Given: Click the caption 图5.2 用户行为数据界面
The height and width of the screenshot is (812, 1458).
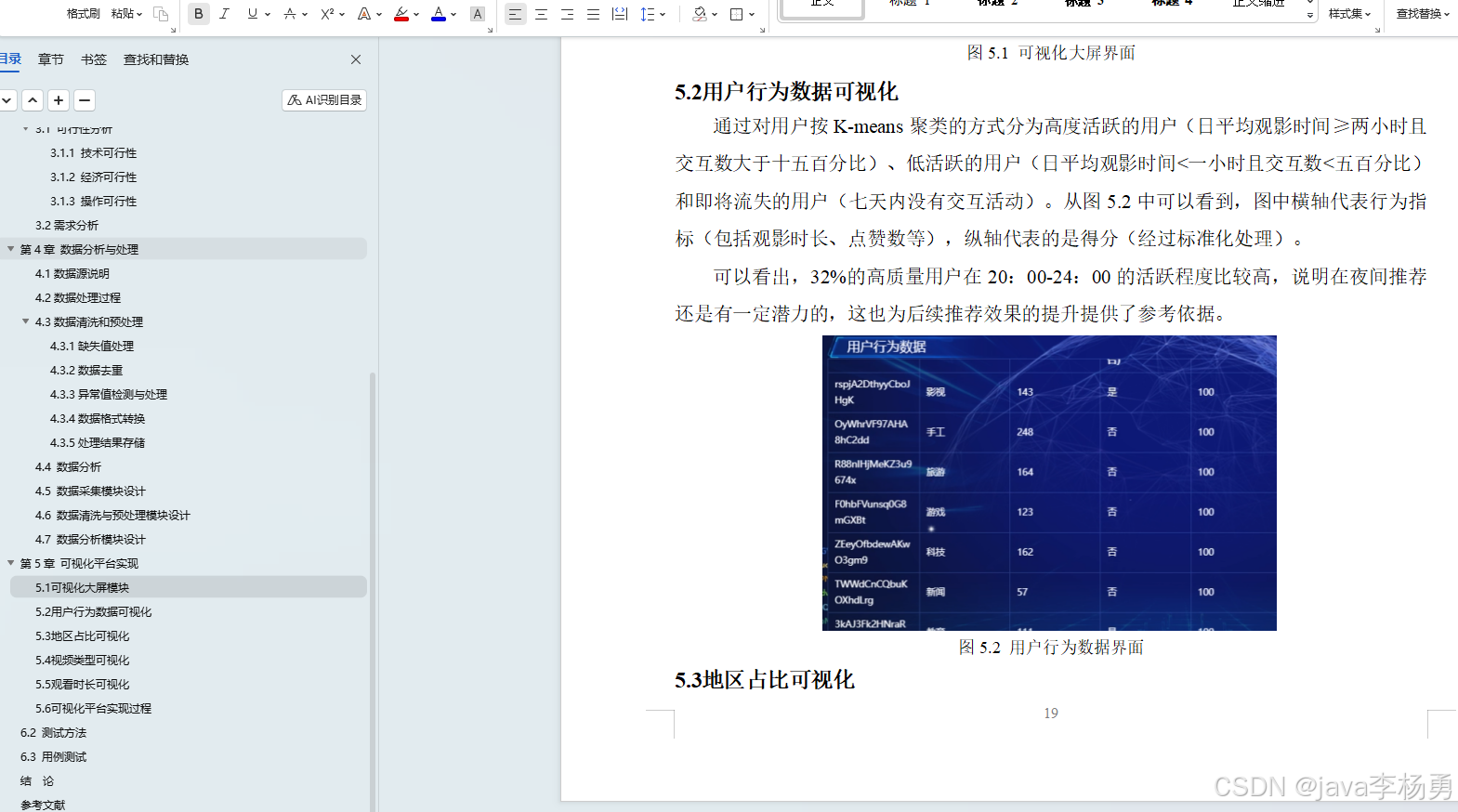Looking at the screenshot, I should tap(1051, 648).
